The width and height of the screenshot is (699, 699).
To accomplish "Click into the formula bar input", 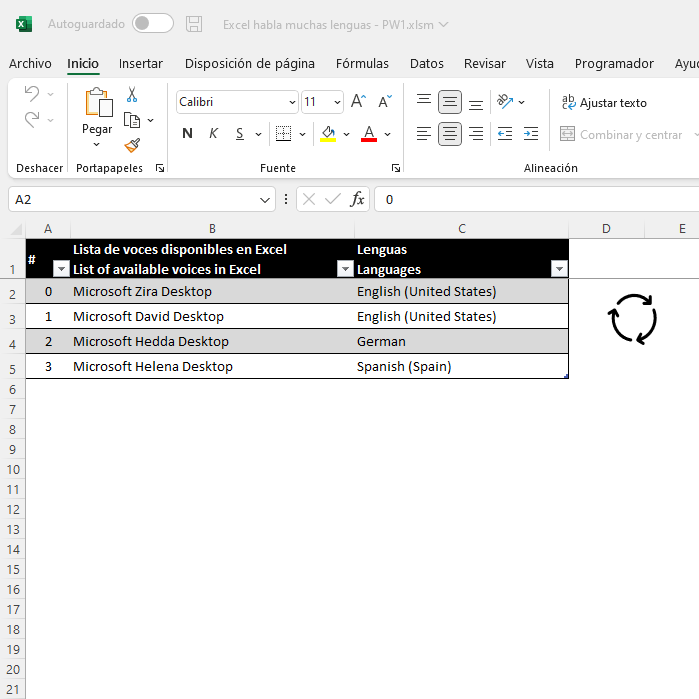I will [x=537, y=199].
